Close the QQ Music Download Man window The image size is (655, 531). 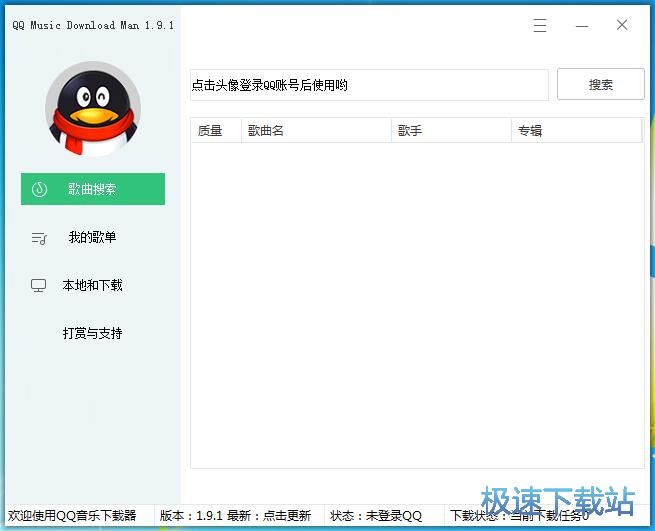point(622,25)
